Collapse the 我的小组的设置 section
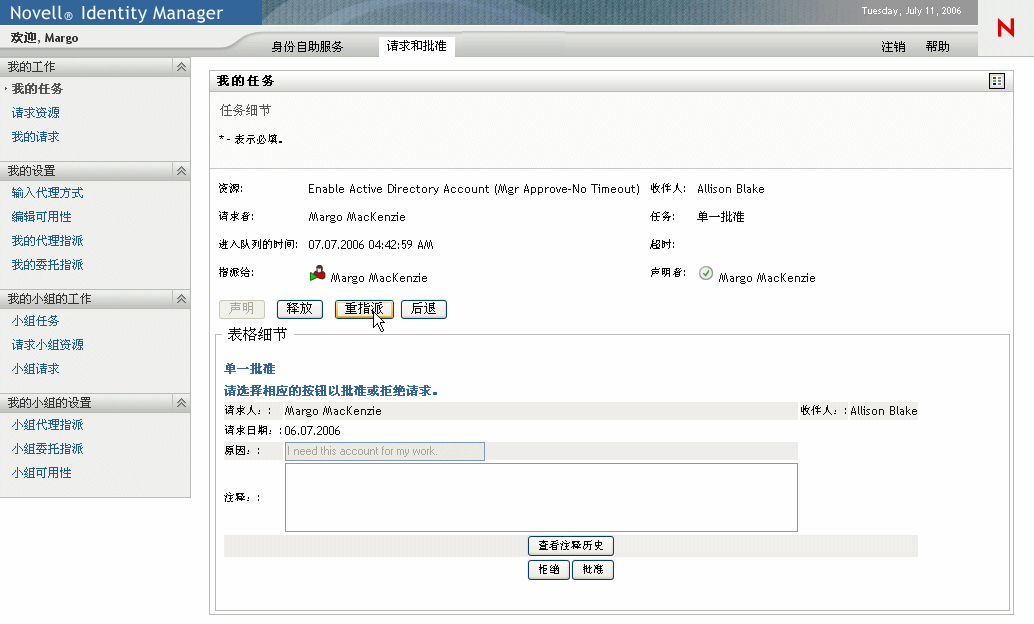The height and width of the screenshot is (624, 1034). (181, 403)
